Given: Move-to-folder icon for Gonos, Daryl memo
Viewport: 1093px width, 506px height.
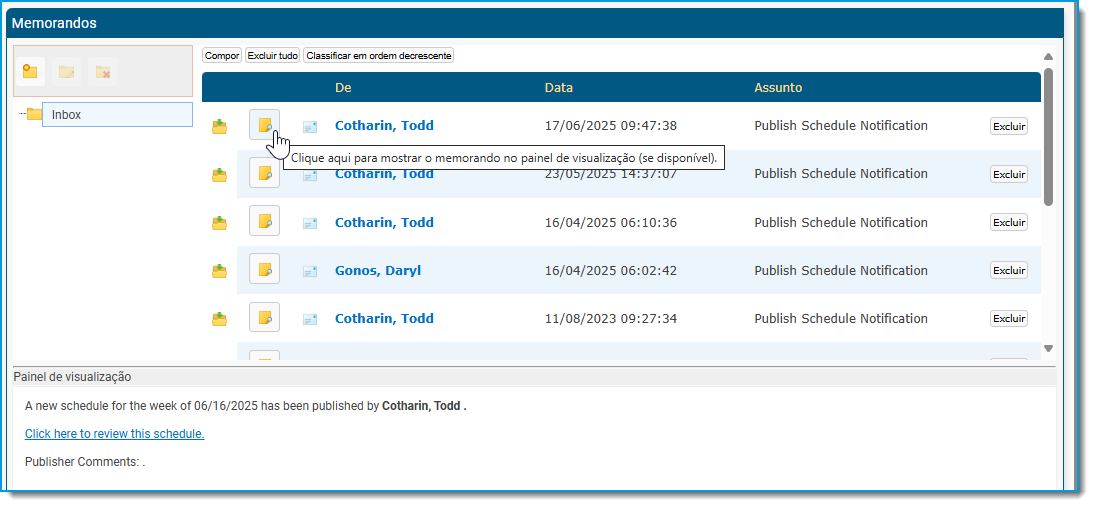Looking at the screenshot, I should (220, 271).
